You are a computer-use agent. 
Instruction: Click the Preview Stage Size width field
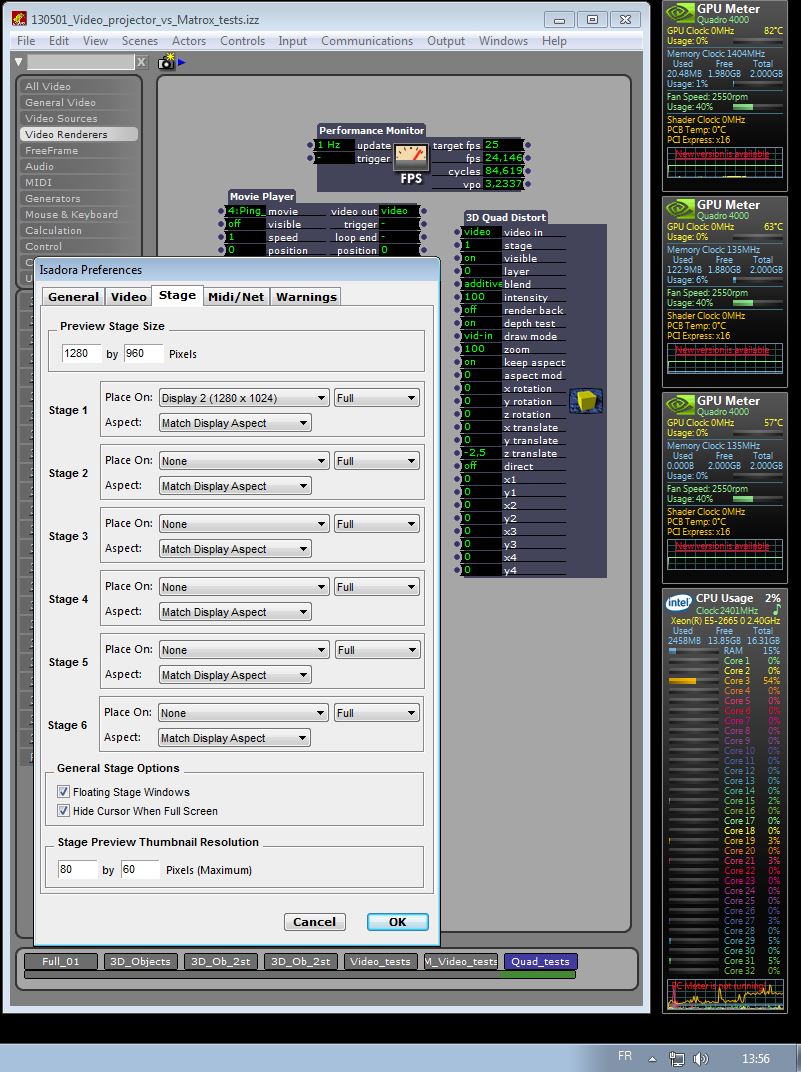coord(80,353)
